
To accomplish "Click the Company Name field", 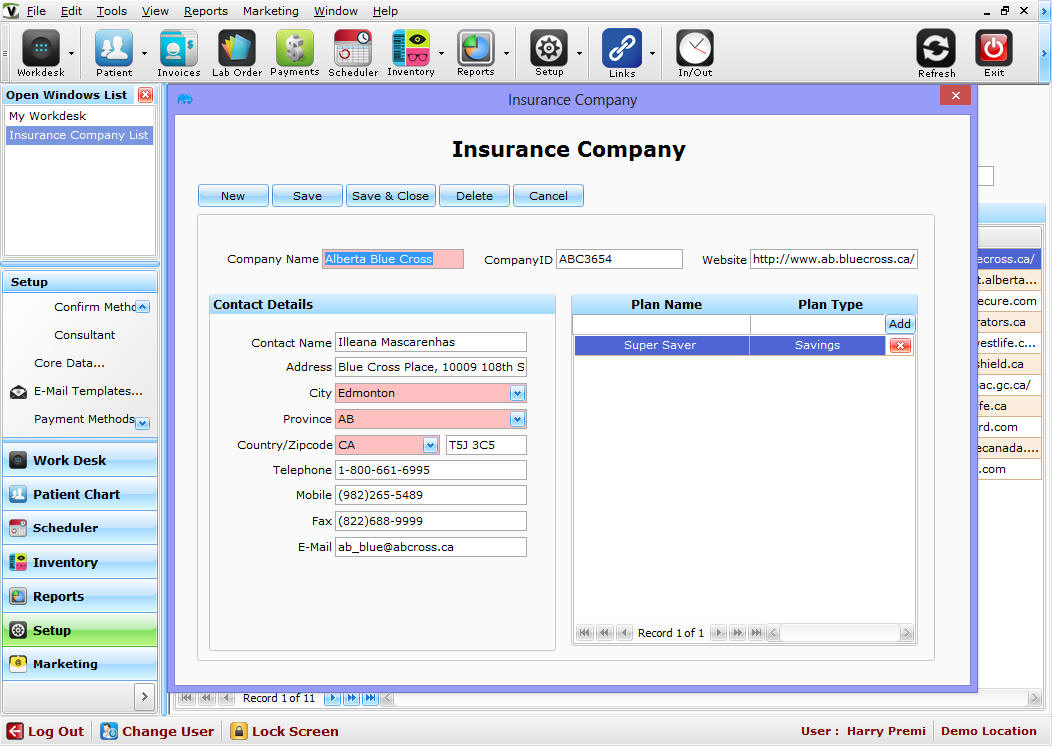I will coord(392,259).
